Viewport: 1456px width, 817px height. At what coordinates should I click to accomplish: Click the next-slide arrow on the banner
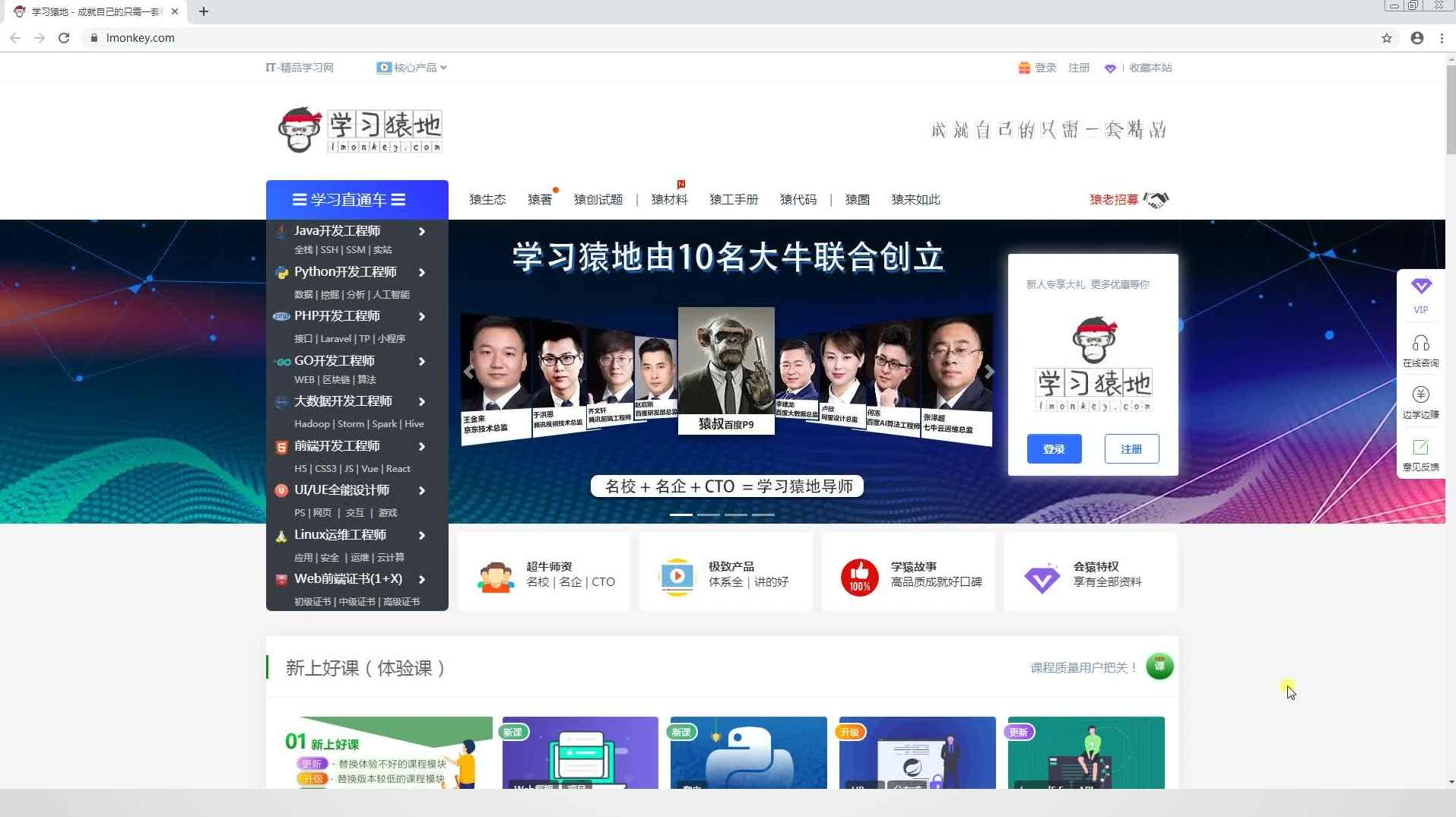click(989, 372)
